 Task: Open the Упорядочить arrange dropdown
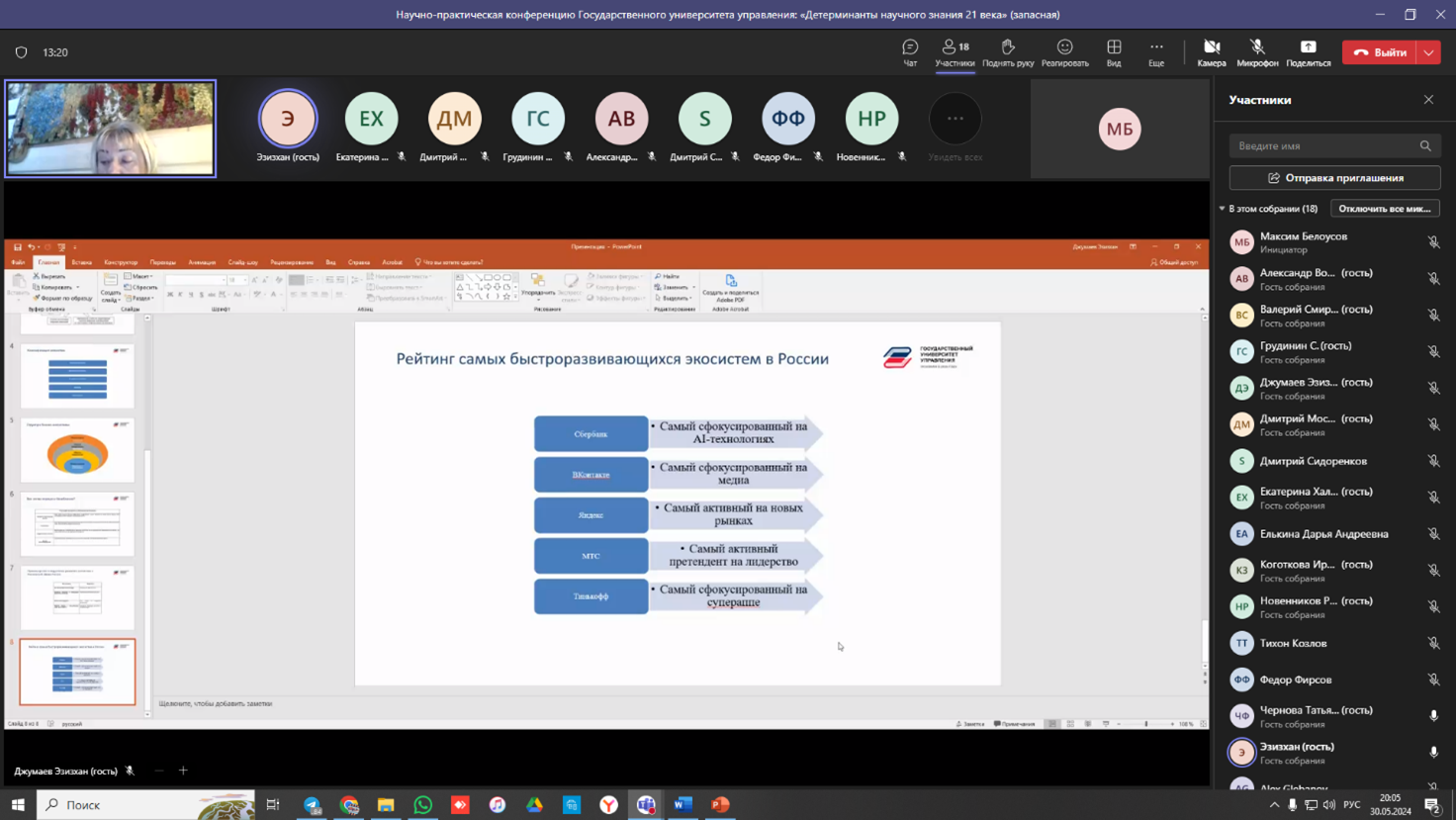538,286
